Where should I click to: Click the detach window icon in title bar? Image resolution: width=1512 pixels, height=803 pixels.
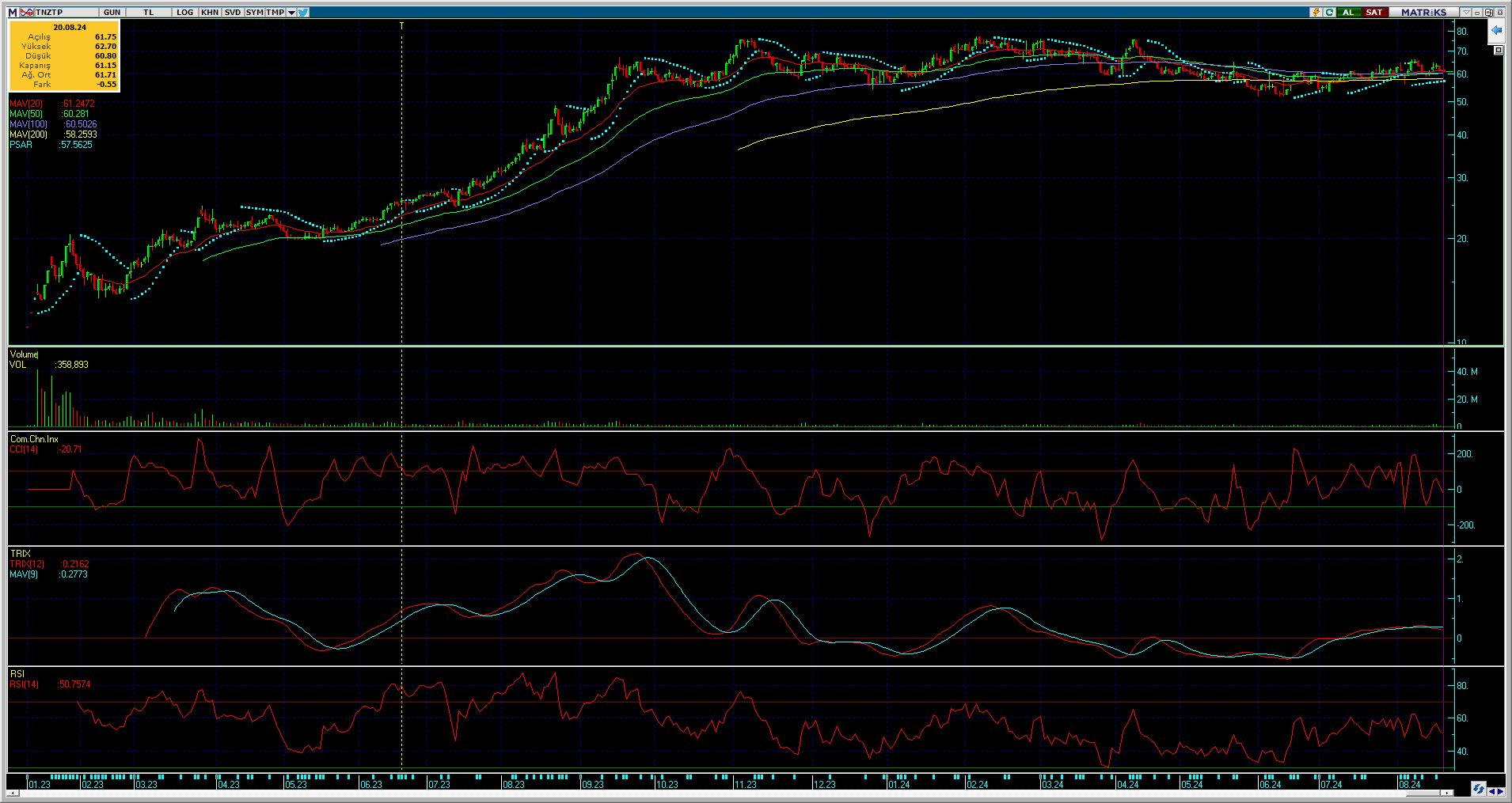(1488, 12)
